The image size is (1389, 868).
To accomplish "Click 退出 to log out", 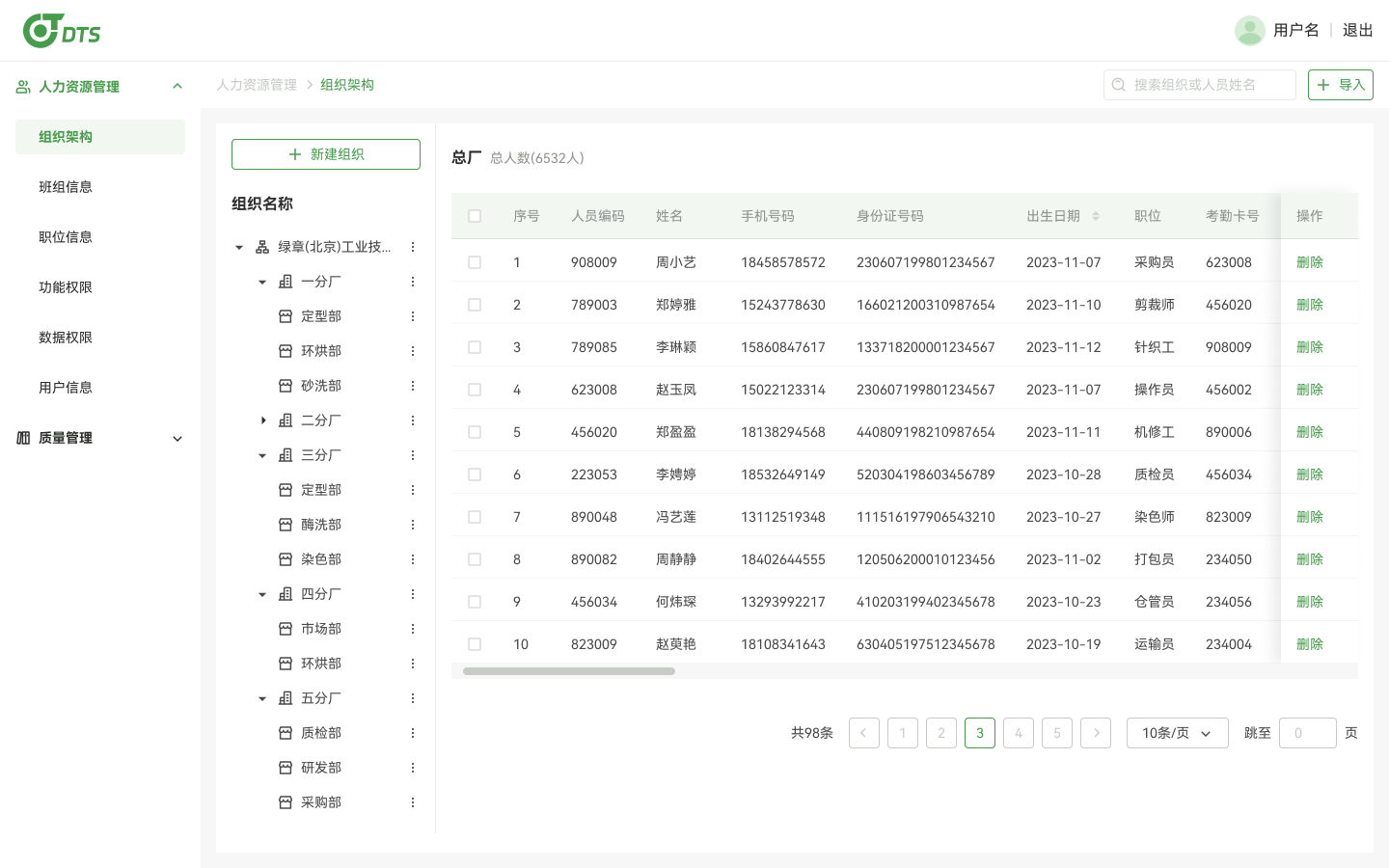I will (x=1358, y=31).
